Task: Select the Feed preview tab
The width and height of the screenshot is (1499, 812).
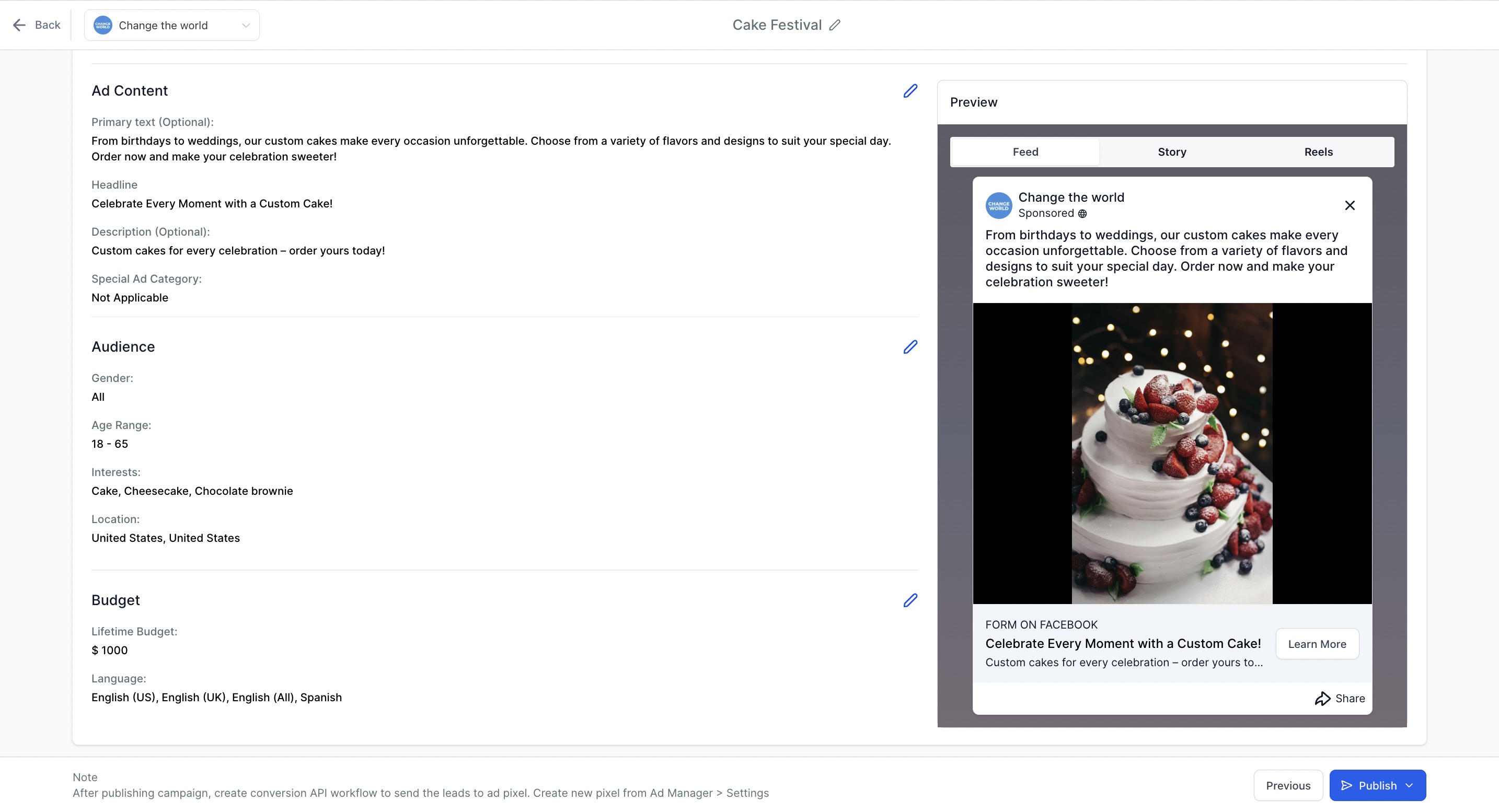Action: point(1025,152)
